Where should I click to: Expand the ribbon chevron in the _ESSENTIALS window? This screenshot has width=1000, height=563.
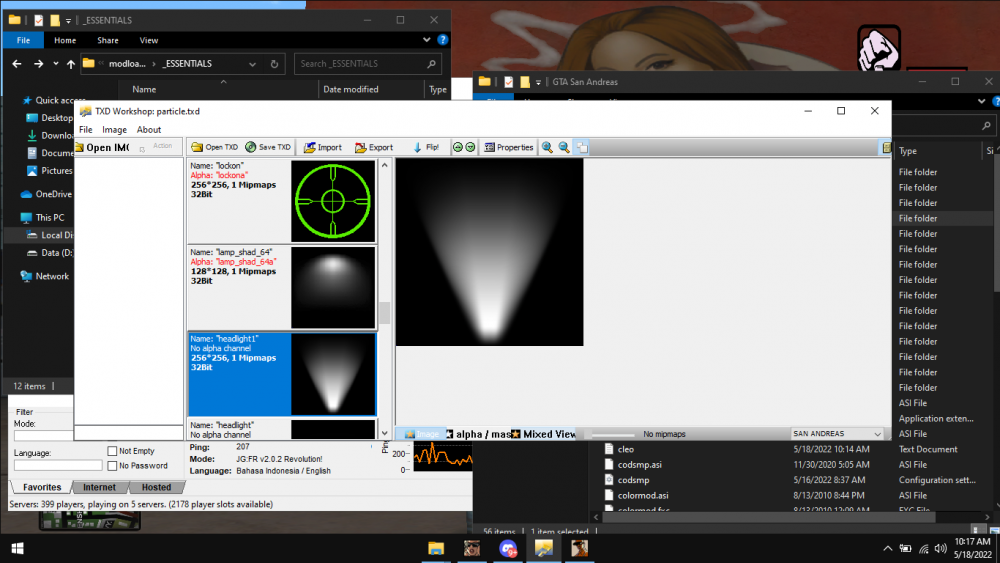click(x=427, y=40)
